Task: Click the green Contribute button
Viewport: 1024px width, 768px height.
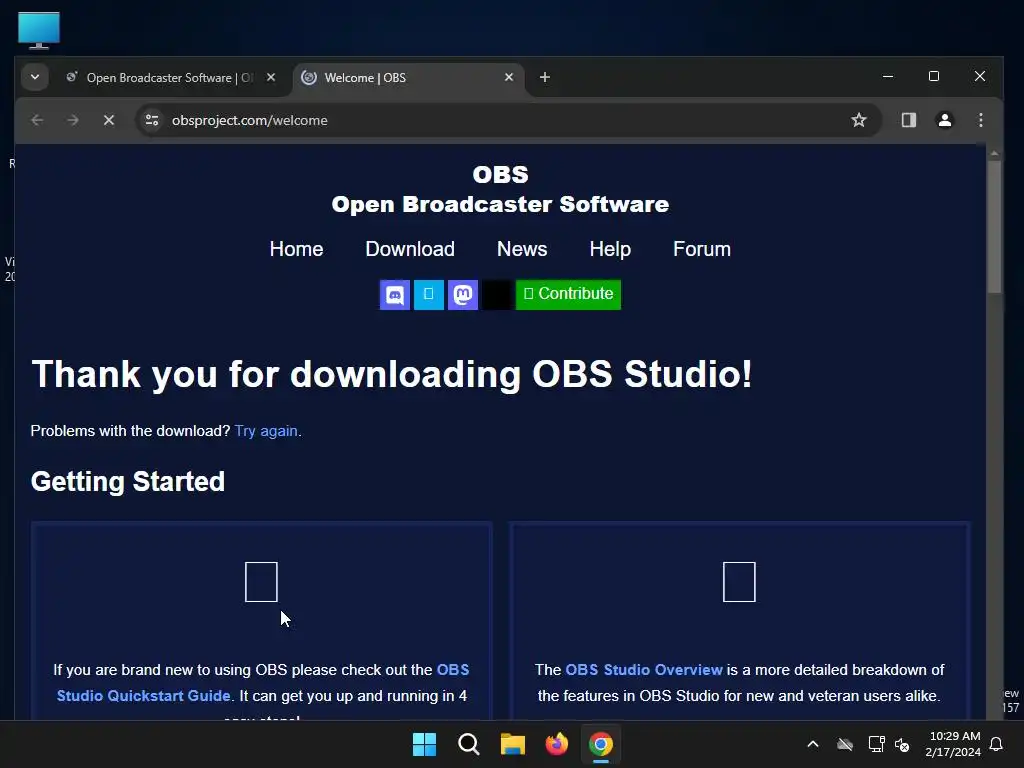Action: (x=568, y=295)
